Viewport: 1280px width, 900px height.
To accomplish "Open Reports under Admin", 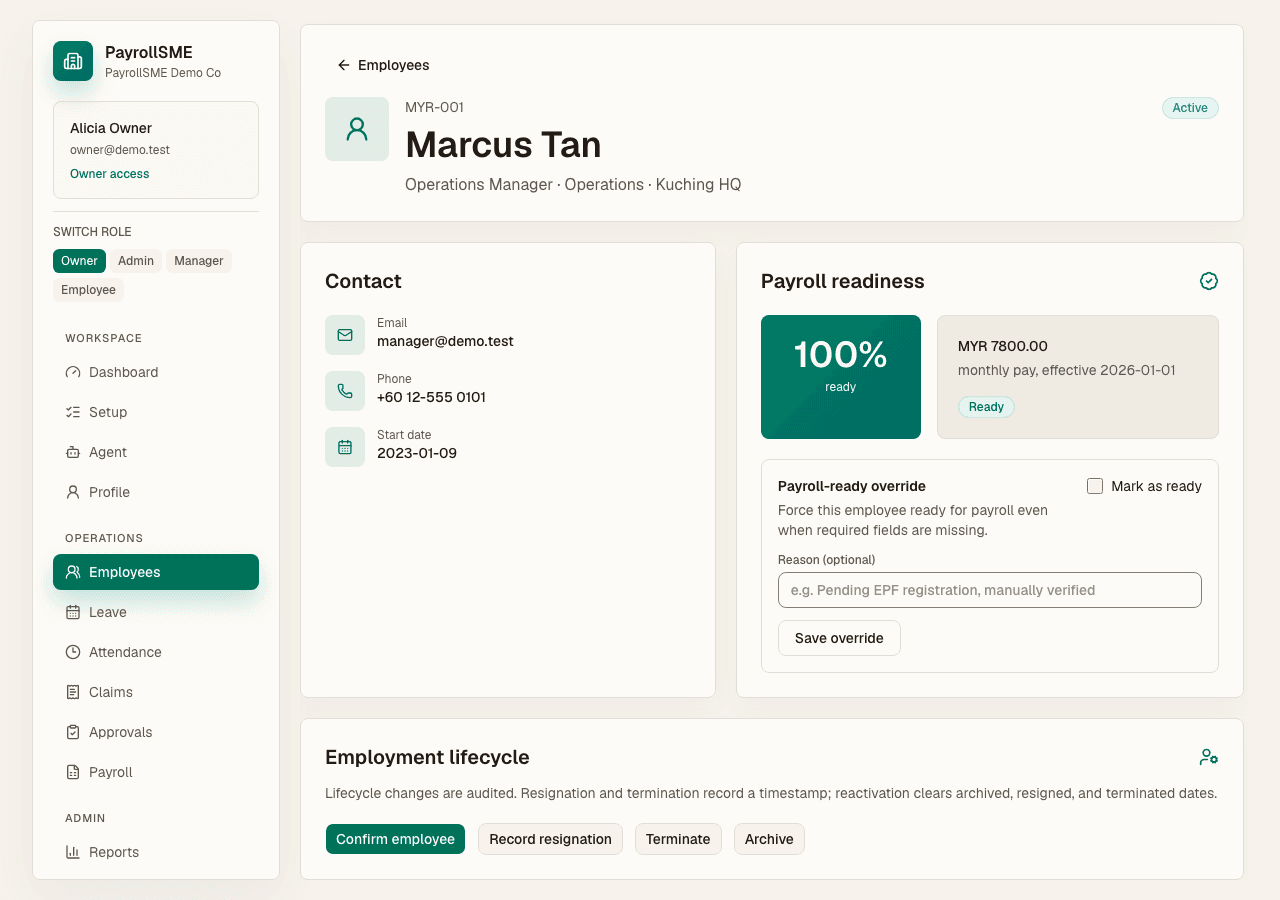I will 156,852.
